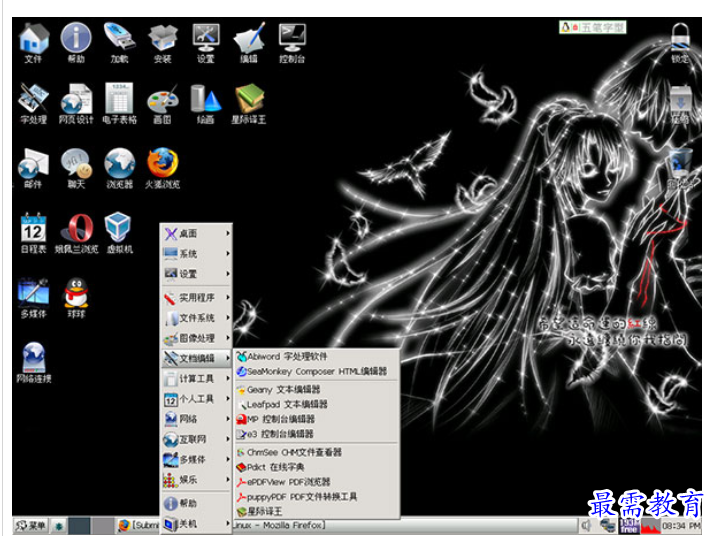The width and height of the screenshot is (712, 536).
Task: Launch the 火狐浏览 Firefox desktop icon
Action: (162, 168)
